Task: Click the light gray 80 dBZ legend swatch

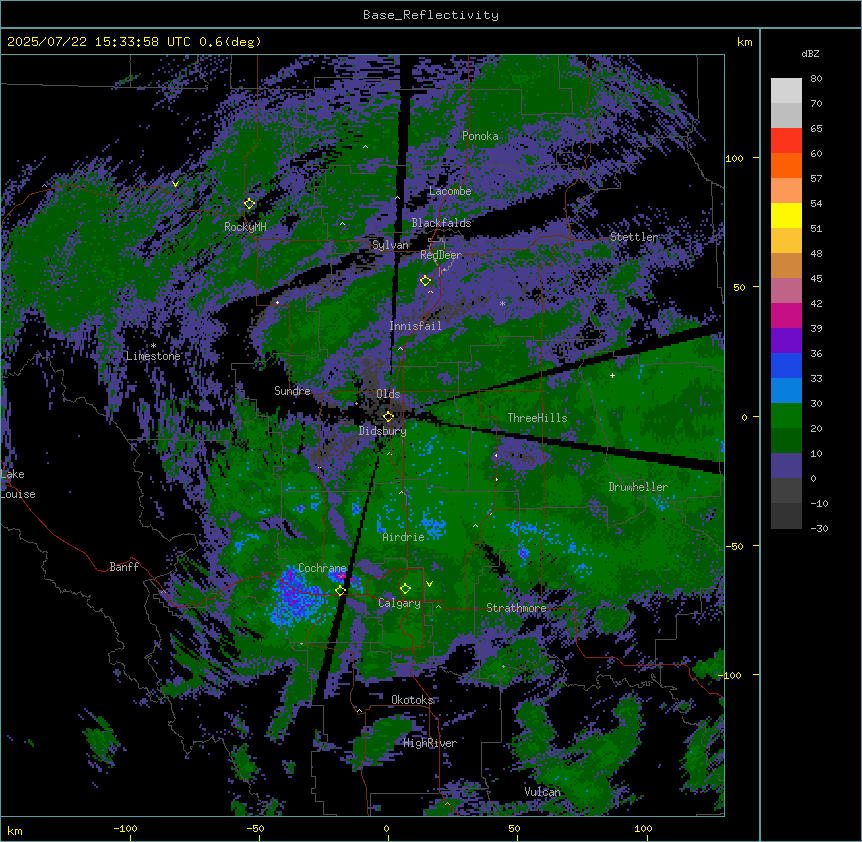Action: tap(786, 91)
